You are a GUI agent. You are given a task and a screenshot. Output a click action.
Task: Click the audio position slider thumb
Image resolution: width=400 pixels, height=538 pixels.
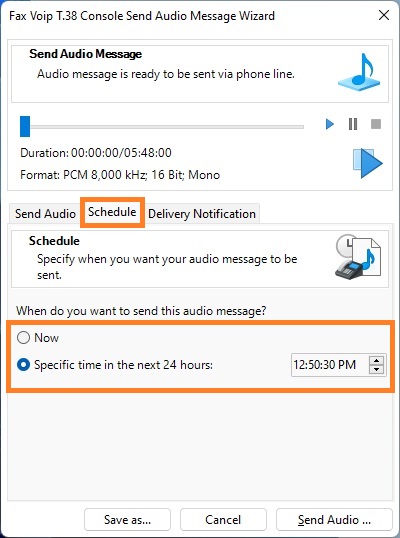click(25, 126)
